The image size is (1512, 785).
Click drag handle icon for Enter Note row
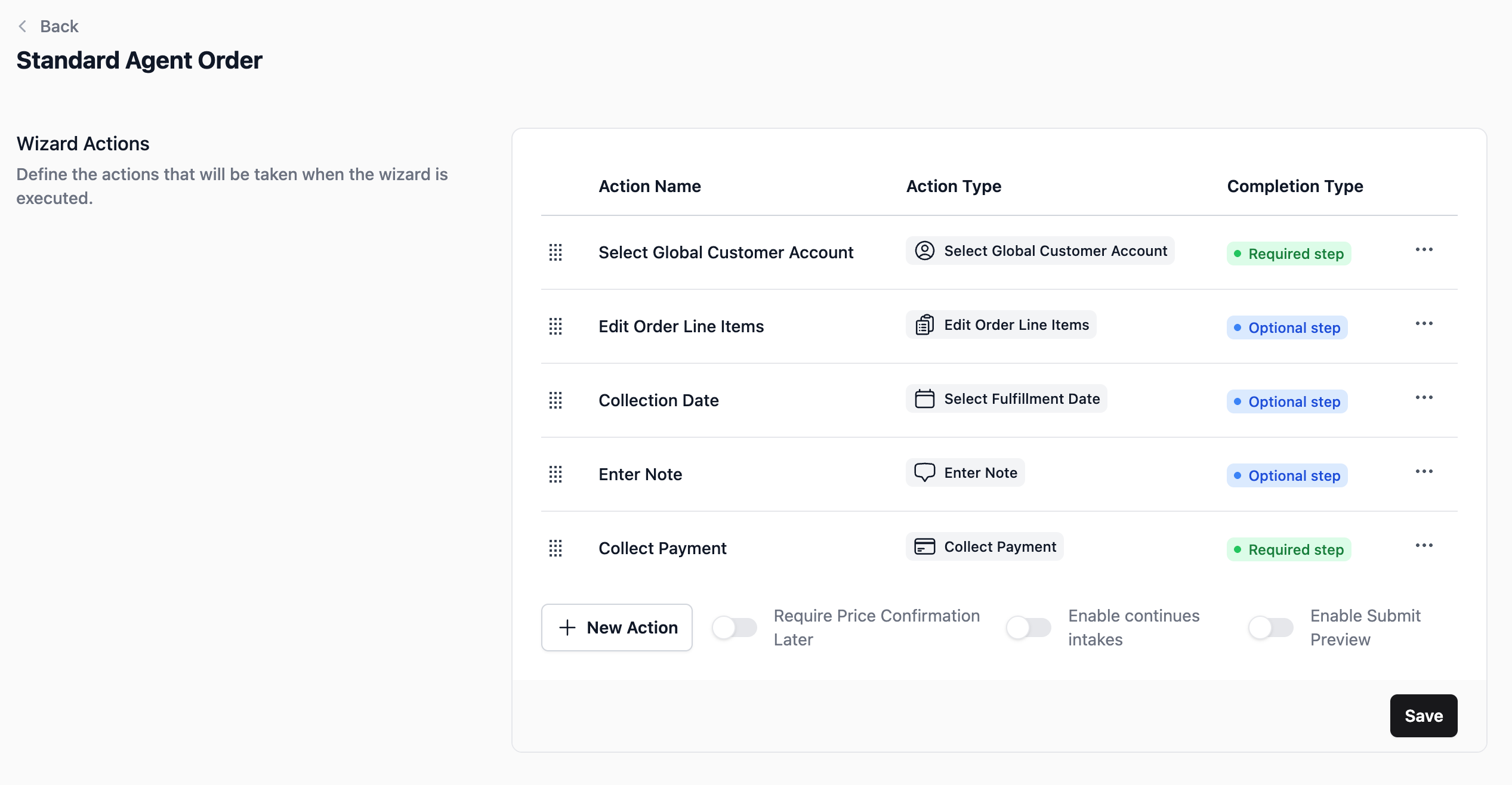tap(556, 474)
